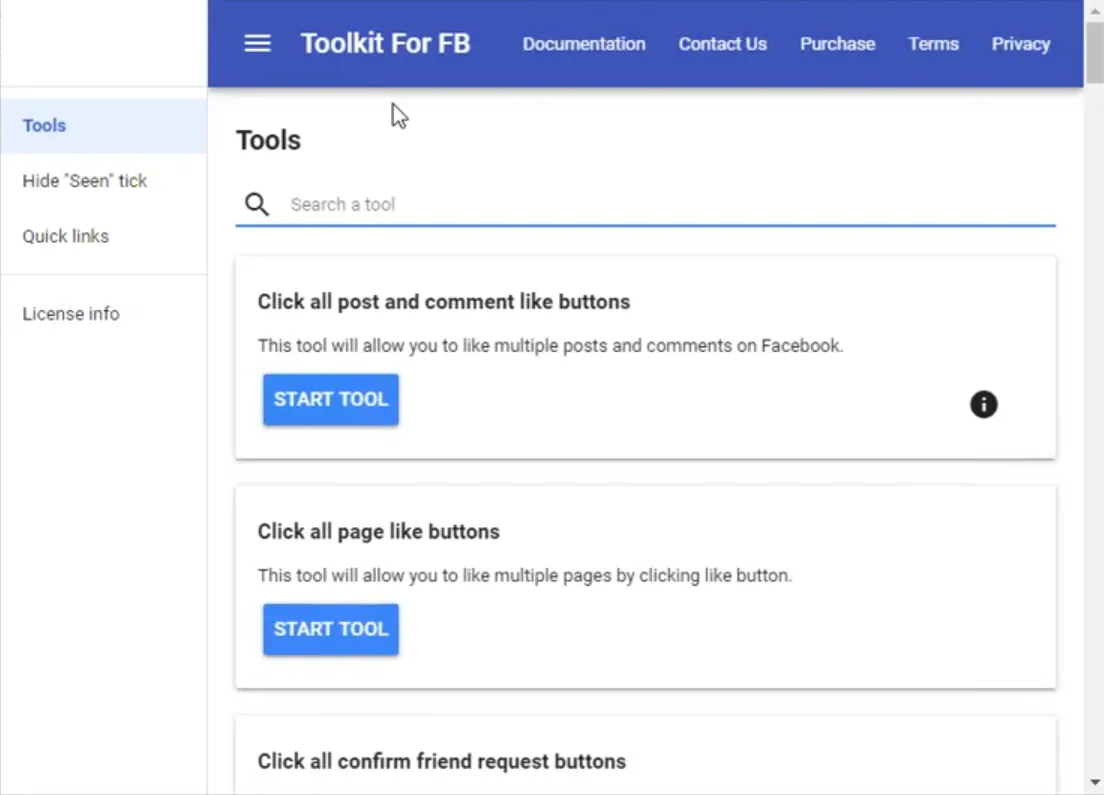This screenshot has width=1104, height=795.
Task: Start the post and comment like buttons tool
Action: click(330, 399)
